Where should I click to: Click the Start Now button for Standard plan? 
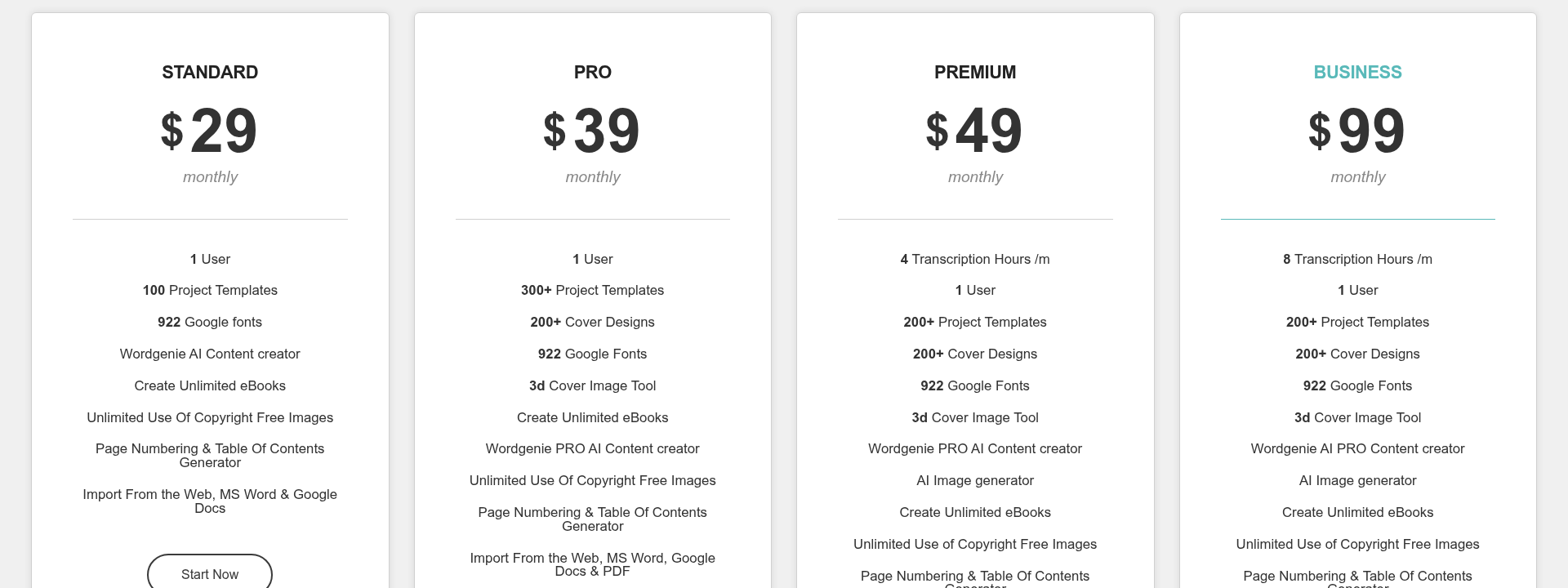tap(210, 572)
